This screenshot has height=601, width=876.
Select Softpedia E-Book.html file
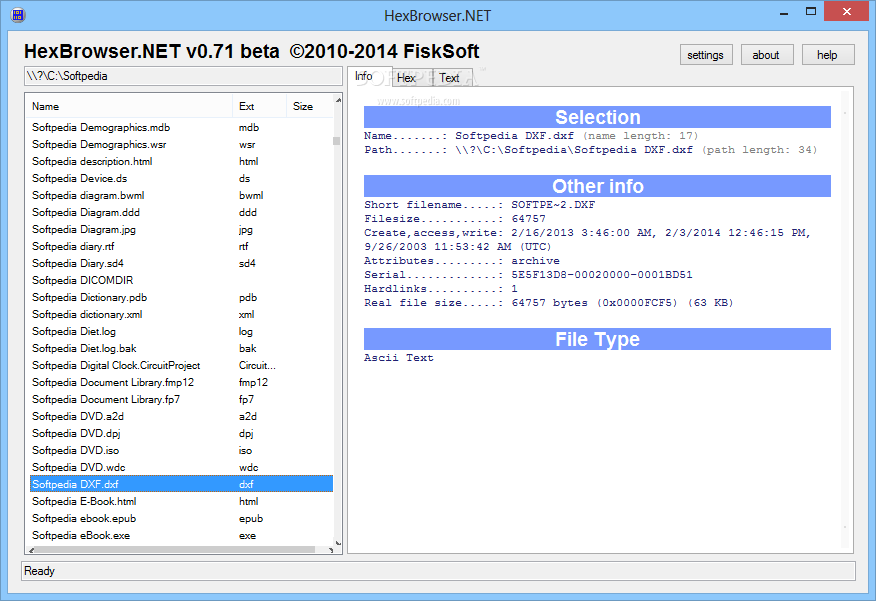(181, 502)
